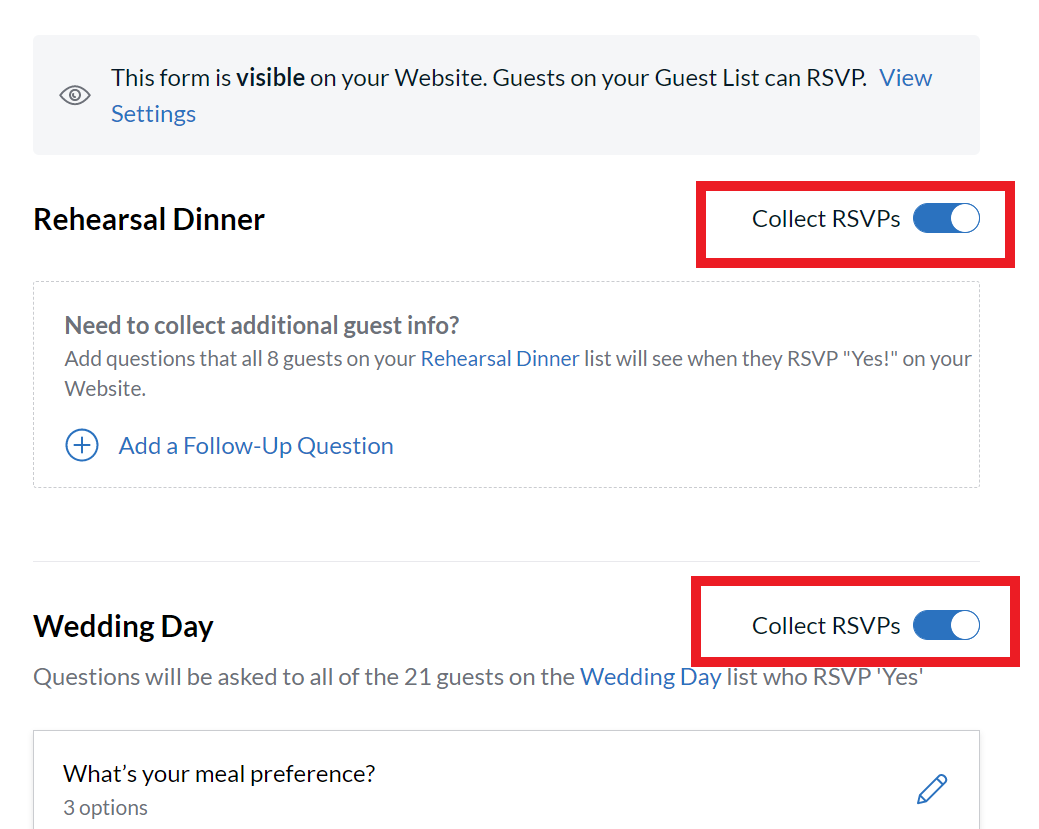Edit meal preference question with pencil icon
Screen dimensions: 1039x829
coord(931,789)
